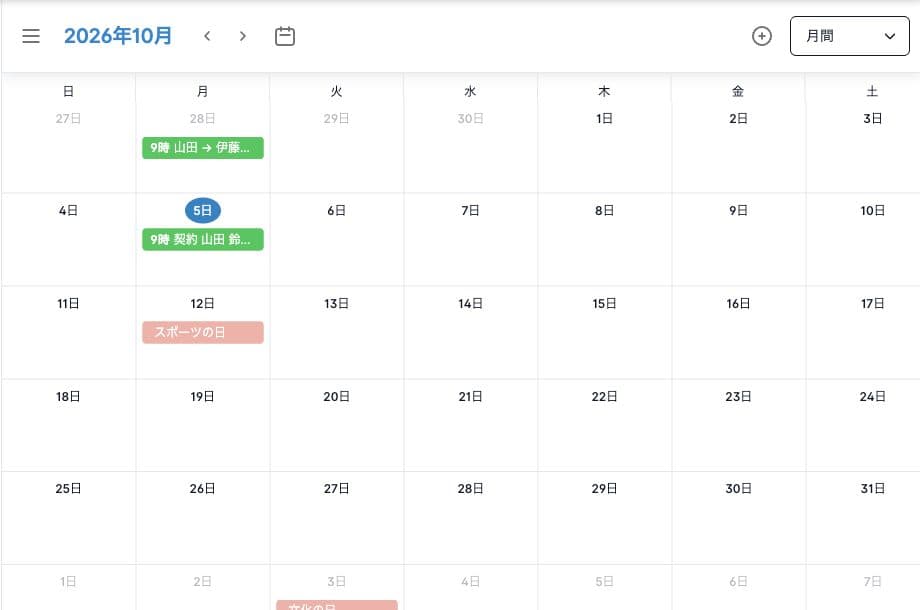Open the 9時 山田 → 伊藤 event
Viewport: 920px width, 610px height.
click(203, 148)
